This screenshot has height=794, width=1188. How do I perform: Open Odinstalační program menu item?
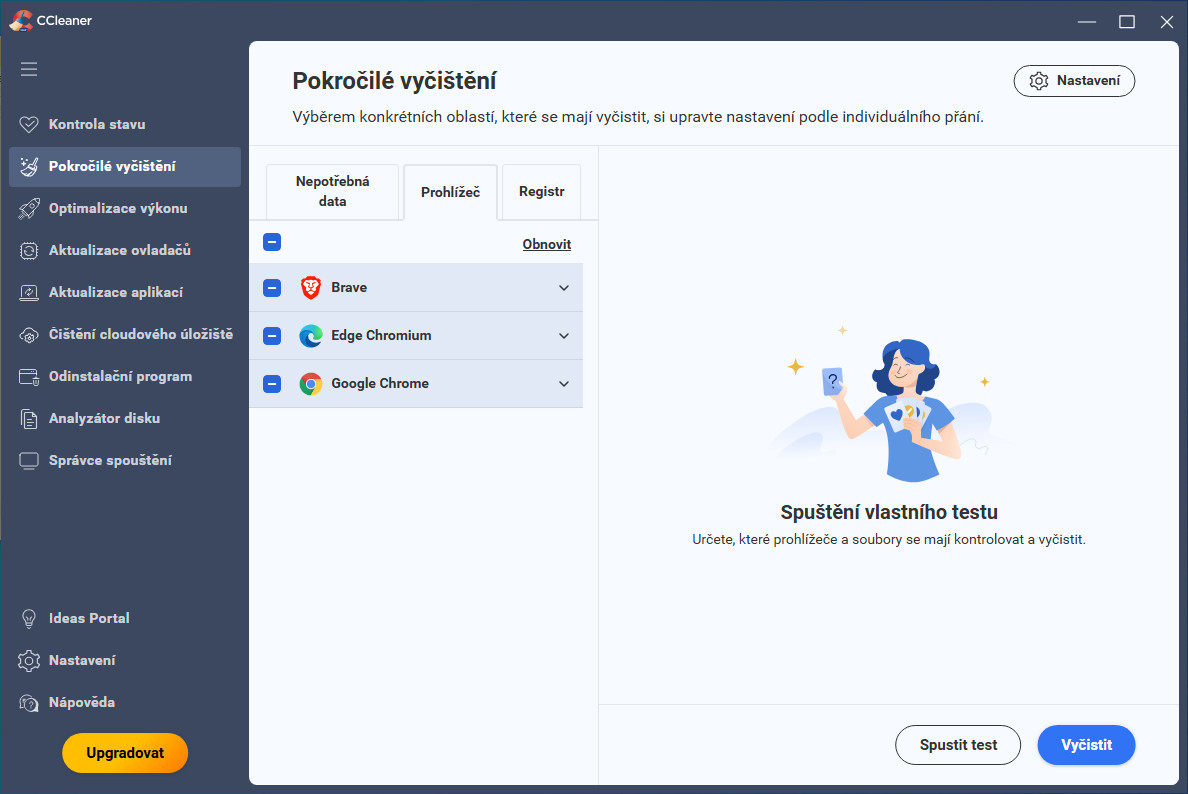pyautogui.click(x=125, y=377)
